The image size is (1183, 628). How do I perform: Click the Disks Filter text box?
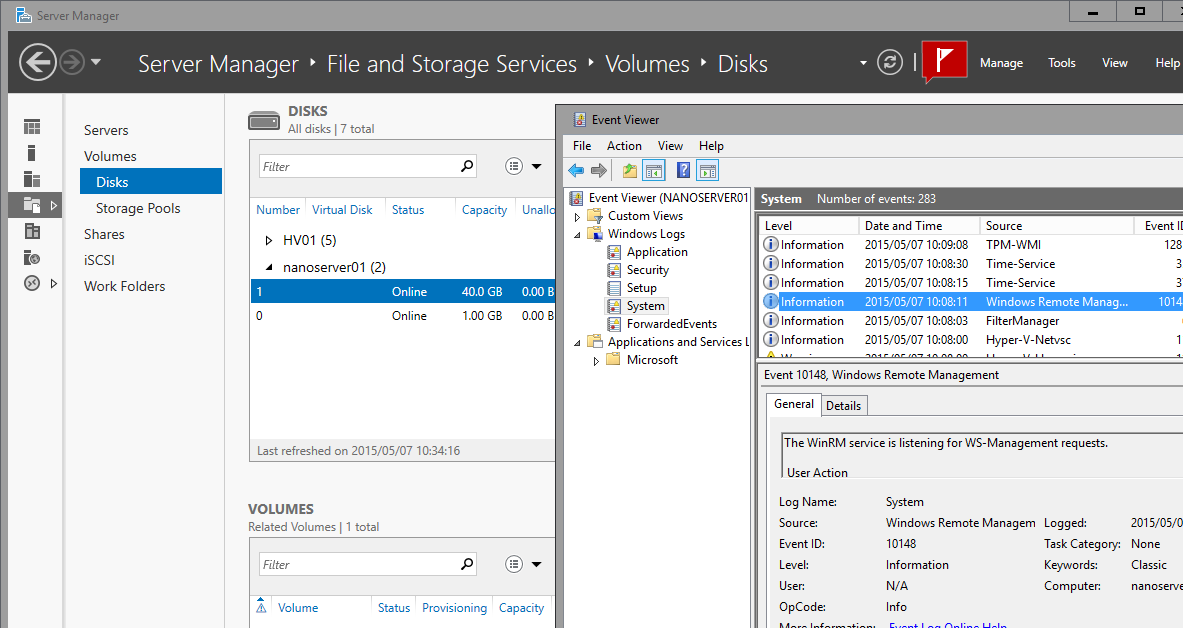(x=358, y=167)
